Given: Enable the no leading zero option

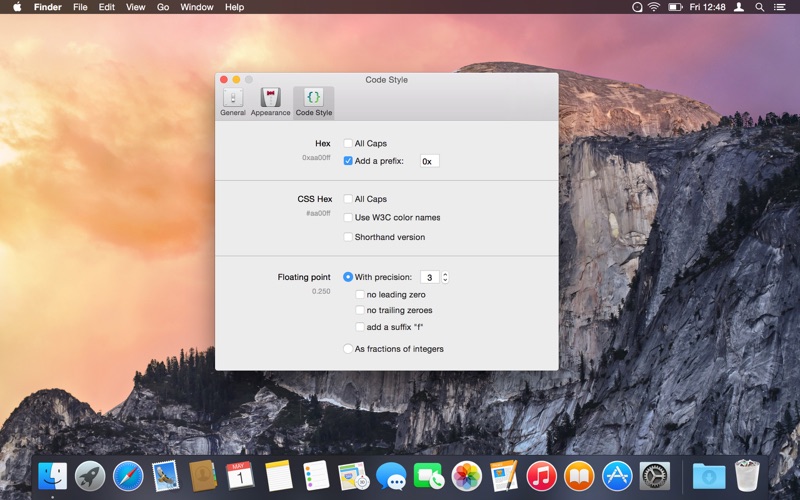Looking at the screenshot, I should 360,294.
